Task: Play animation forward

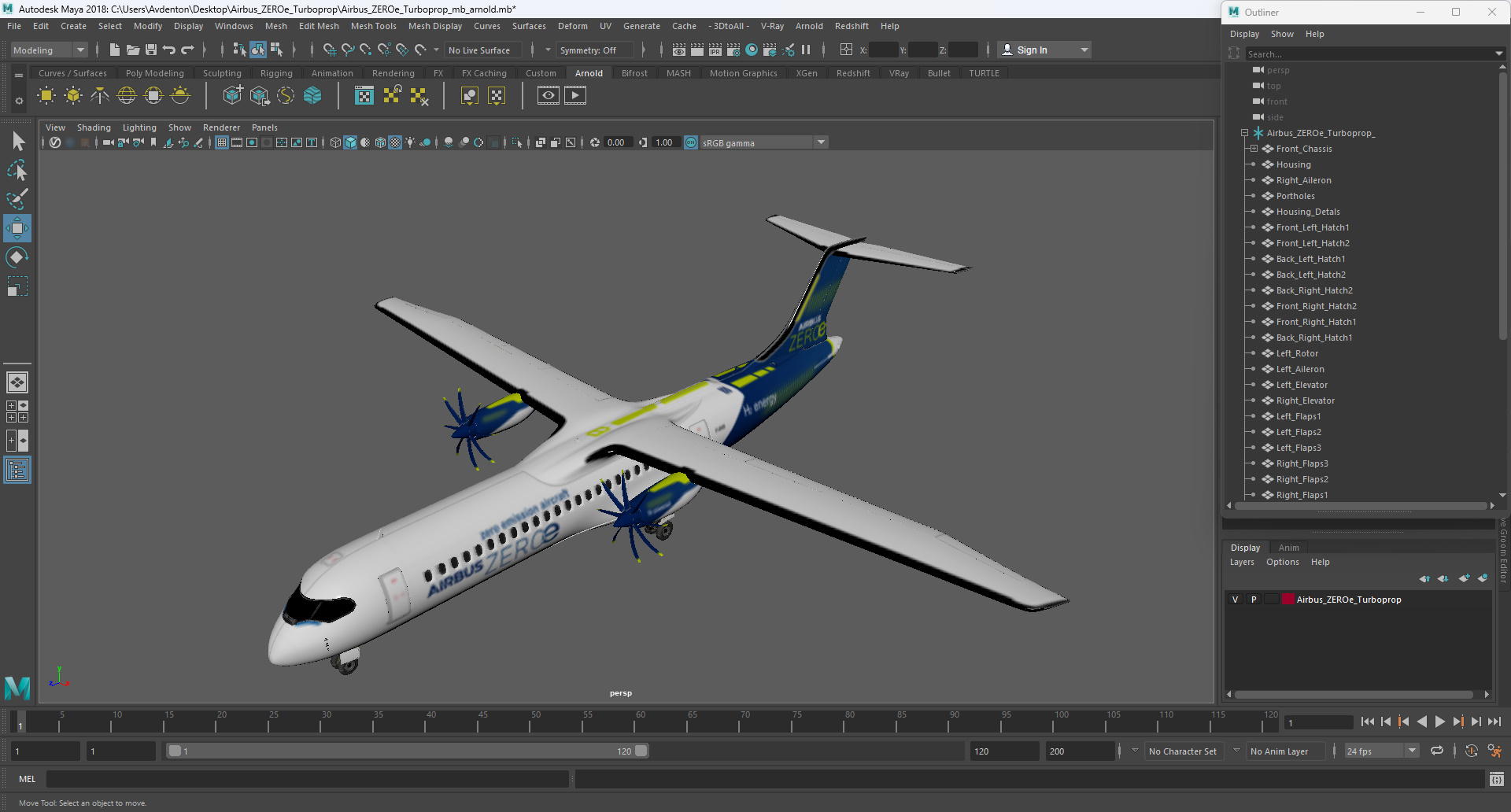Action: pyautogui.click(x=1439, y=722)
